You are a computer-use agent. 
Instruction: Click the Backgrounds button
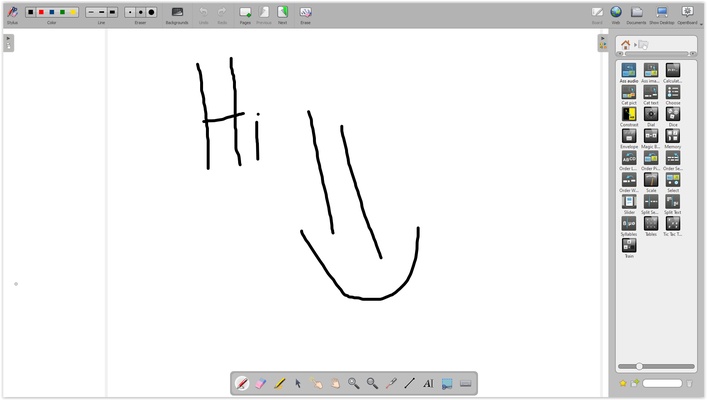point(177,13)
